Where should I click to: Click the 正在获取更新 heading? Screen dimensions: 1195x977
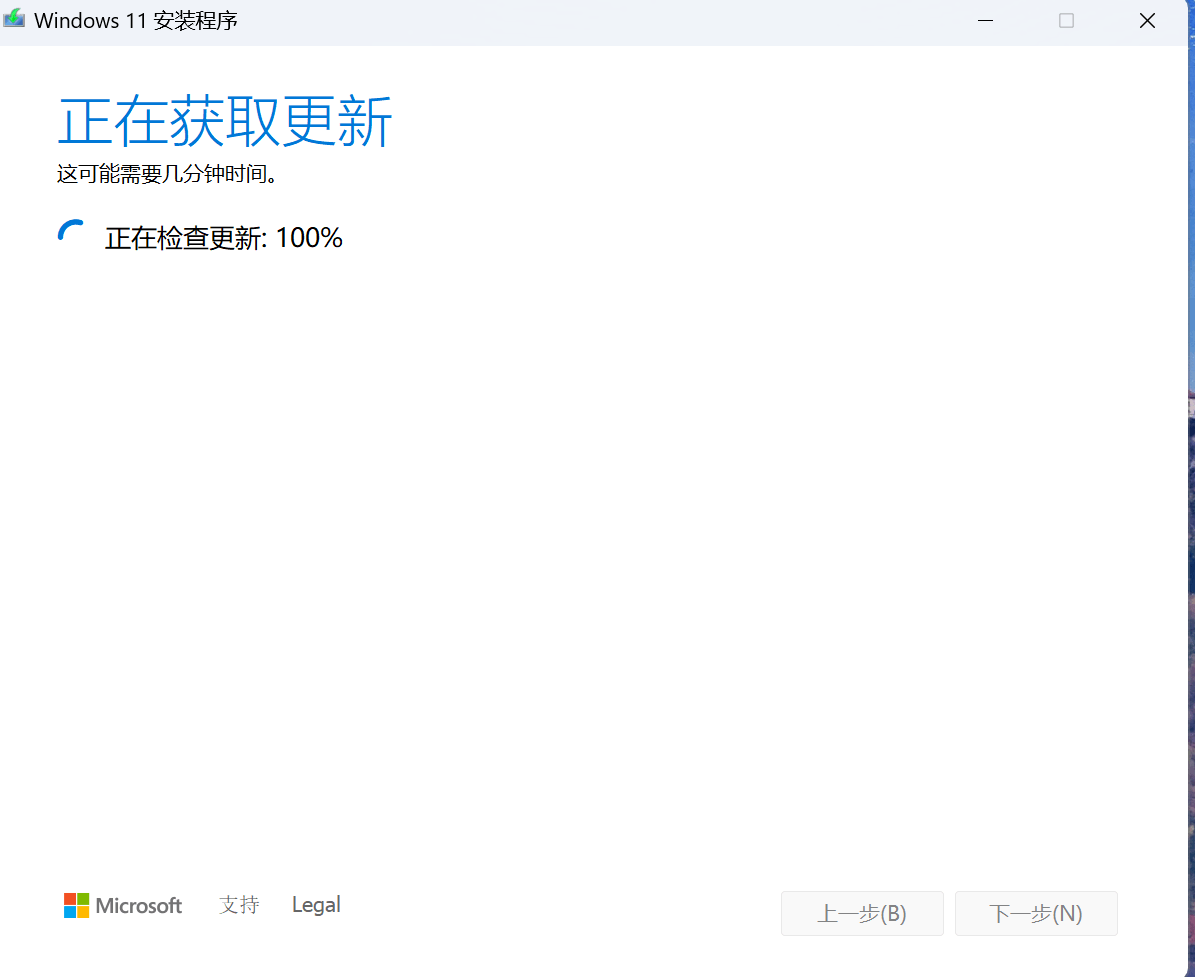225,121
